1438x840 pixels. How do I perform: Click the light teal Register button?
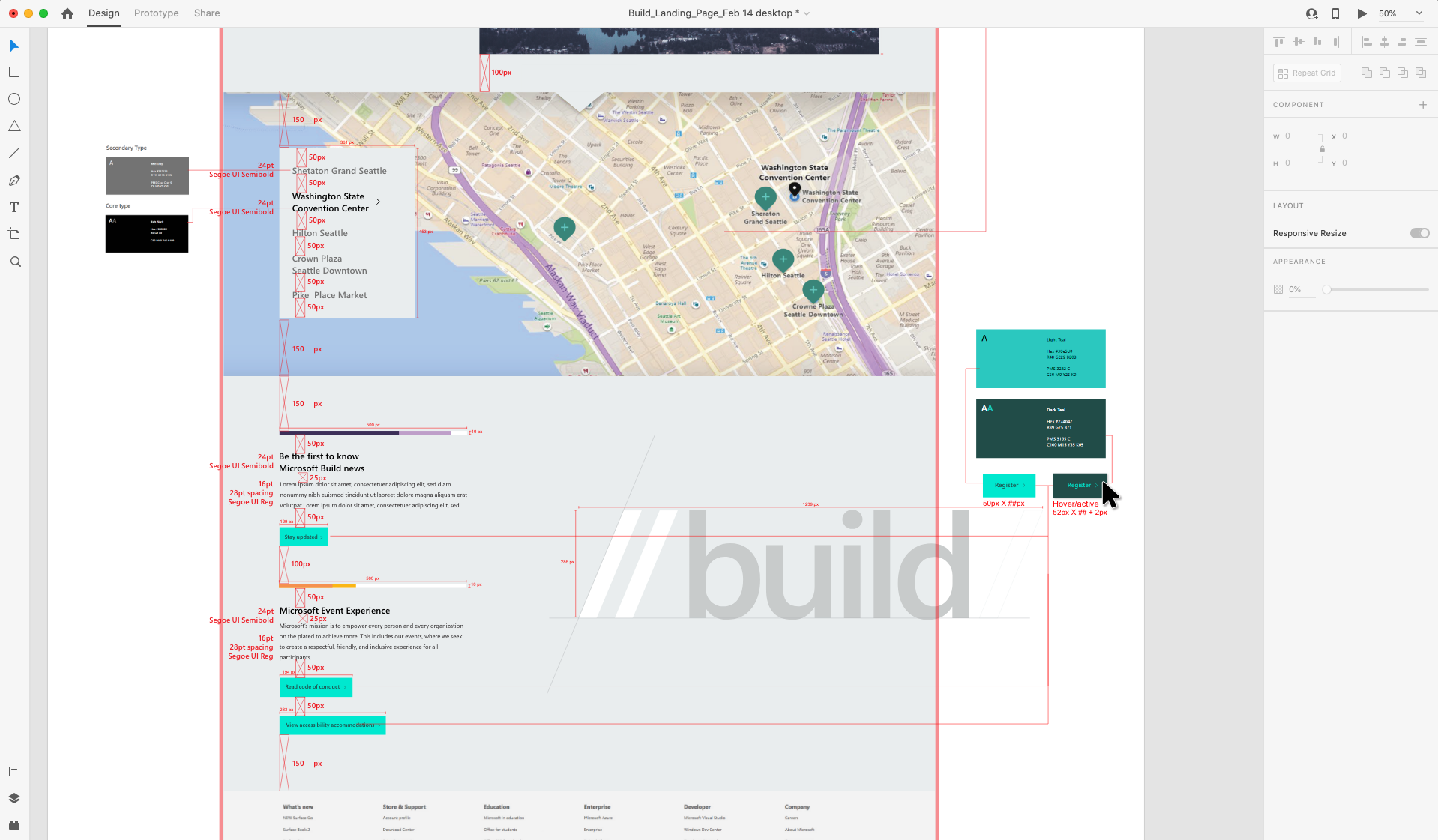pyautogui.click(x=1008, y=485)
